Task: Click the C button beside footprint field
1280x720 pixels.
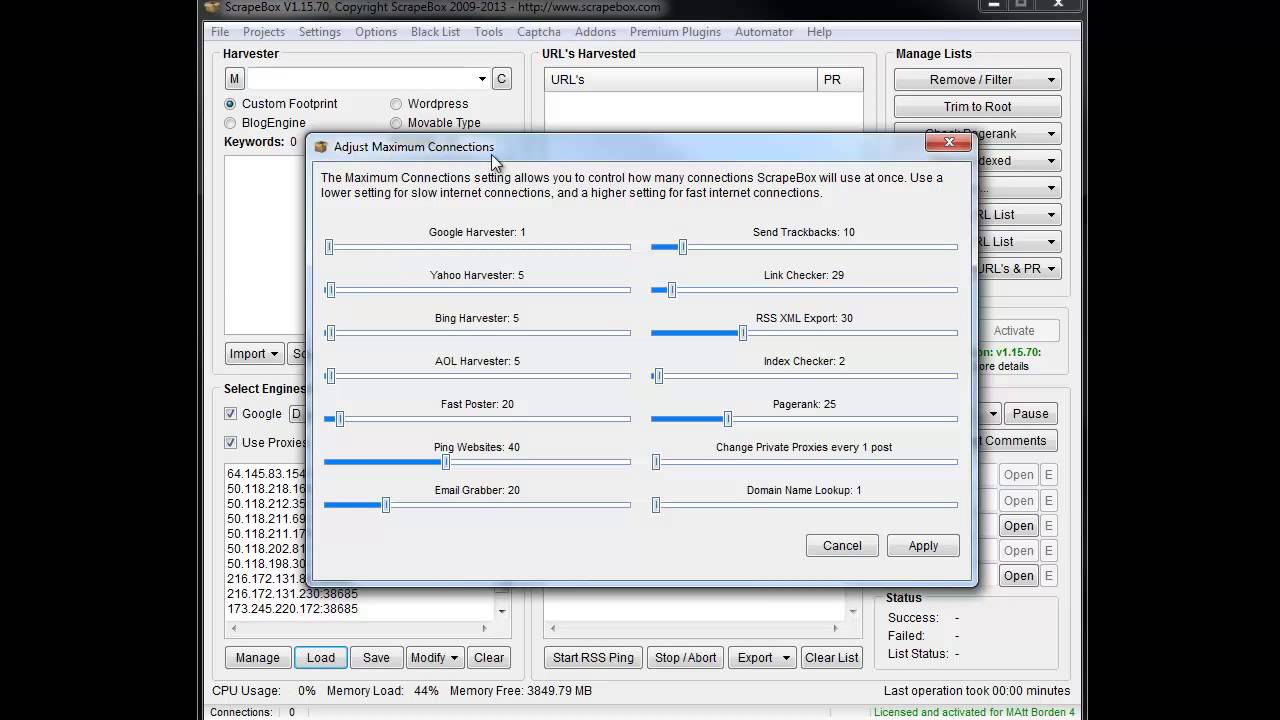Action: coord(501,79)
